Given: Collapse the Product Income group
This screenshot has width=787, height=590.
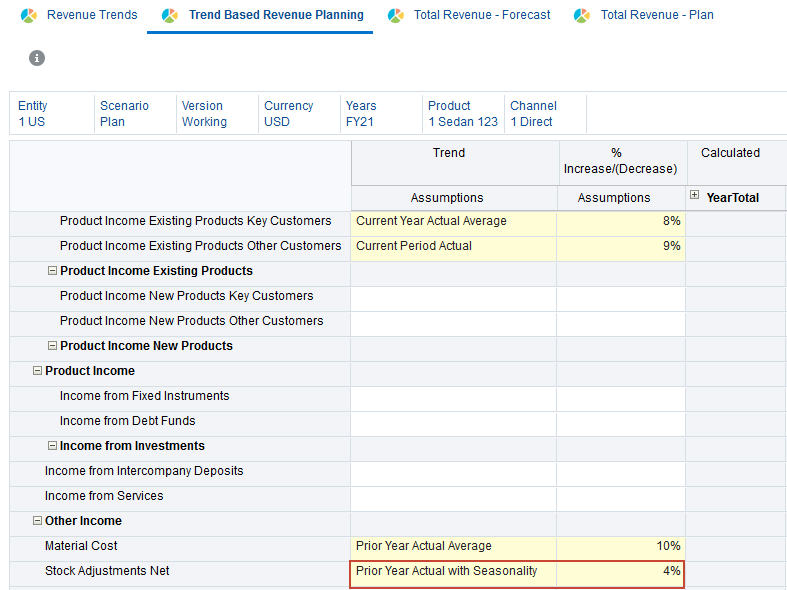Looking at the screenshot, I should [37, 371].
